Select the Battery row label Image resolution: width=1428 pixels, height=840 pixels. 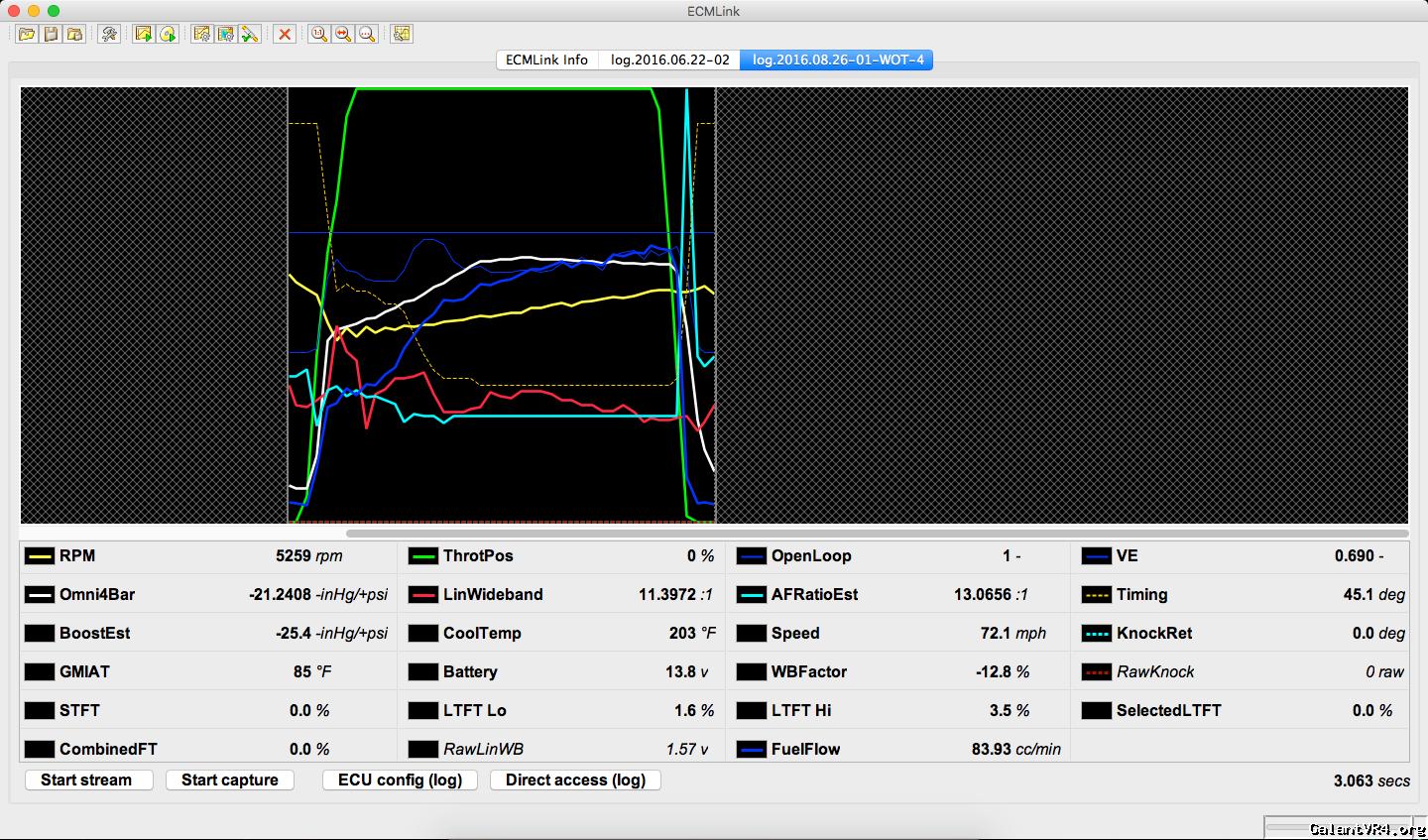[470, 672]
